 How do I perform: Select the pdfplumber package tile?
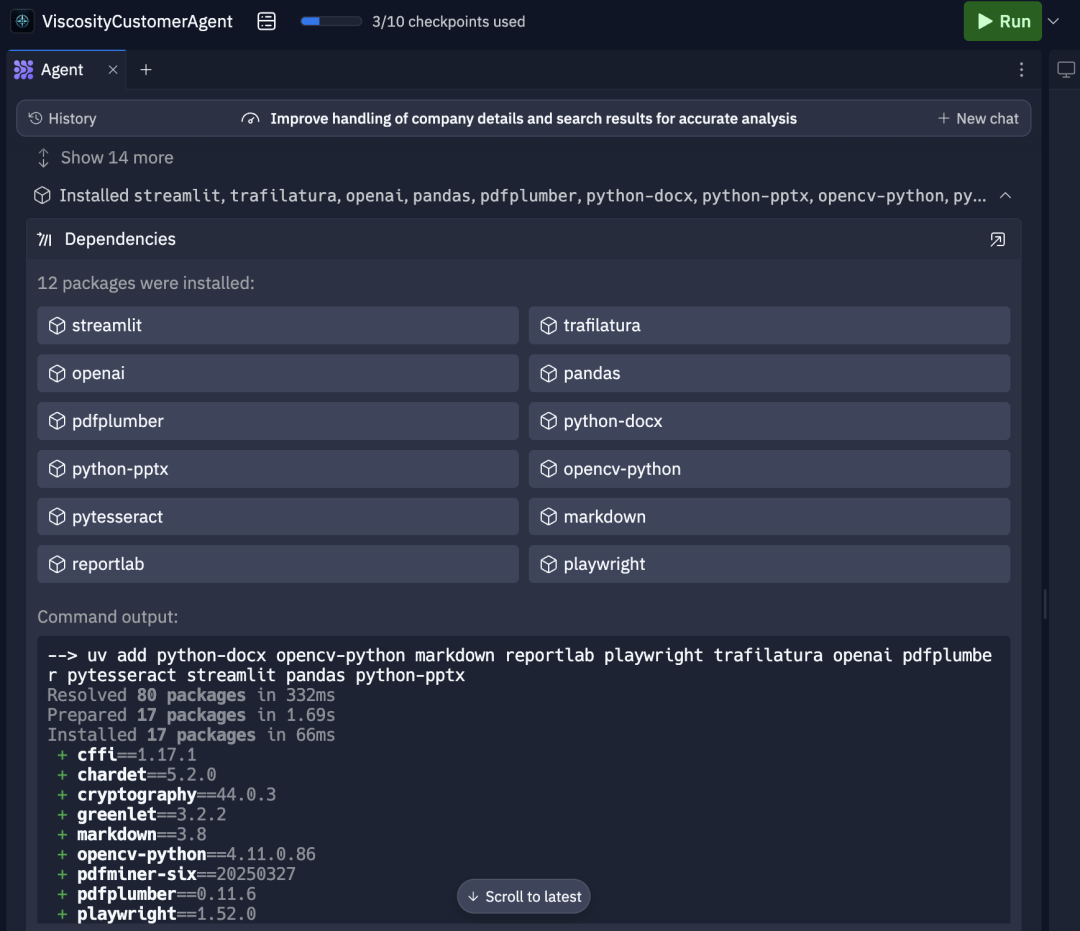(x=278, y=421)
